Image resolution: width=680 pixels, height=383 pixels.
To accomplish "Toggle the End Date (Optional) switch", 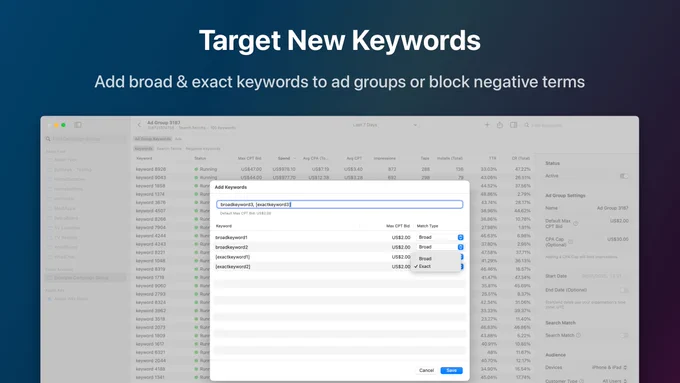I will coord(624,290).
